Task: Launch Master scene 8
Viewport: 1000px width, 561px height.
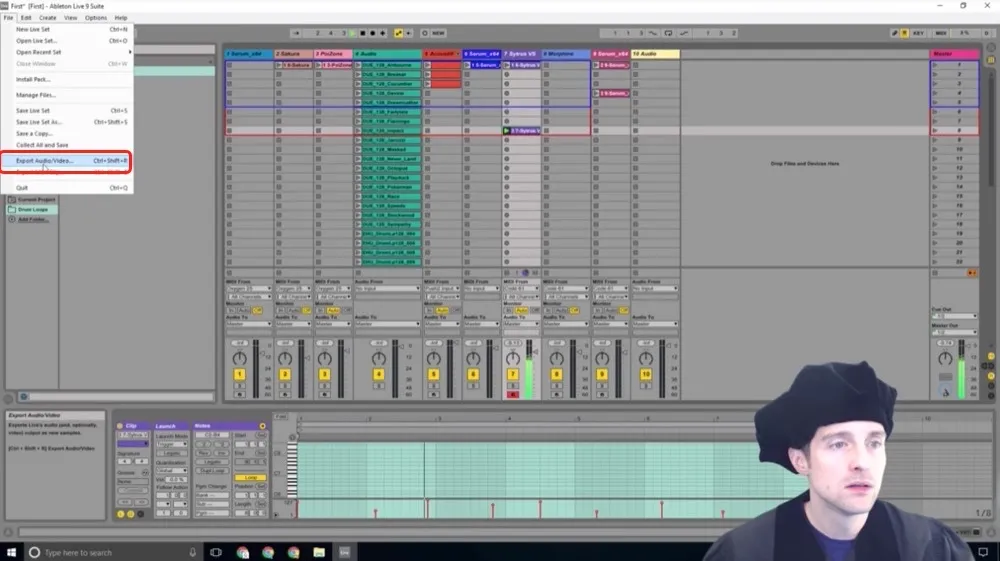Action: 935,131
